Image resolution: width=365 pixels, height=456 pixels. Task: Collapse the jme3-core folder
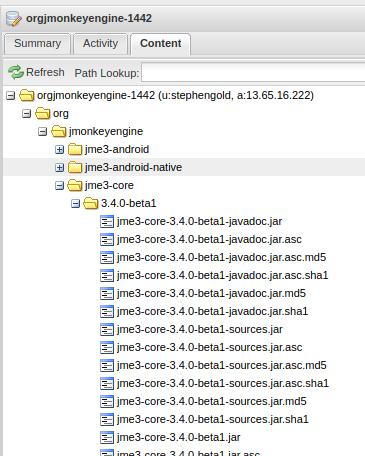point(59,186)
